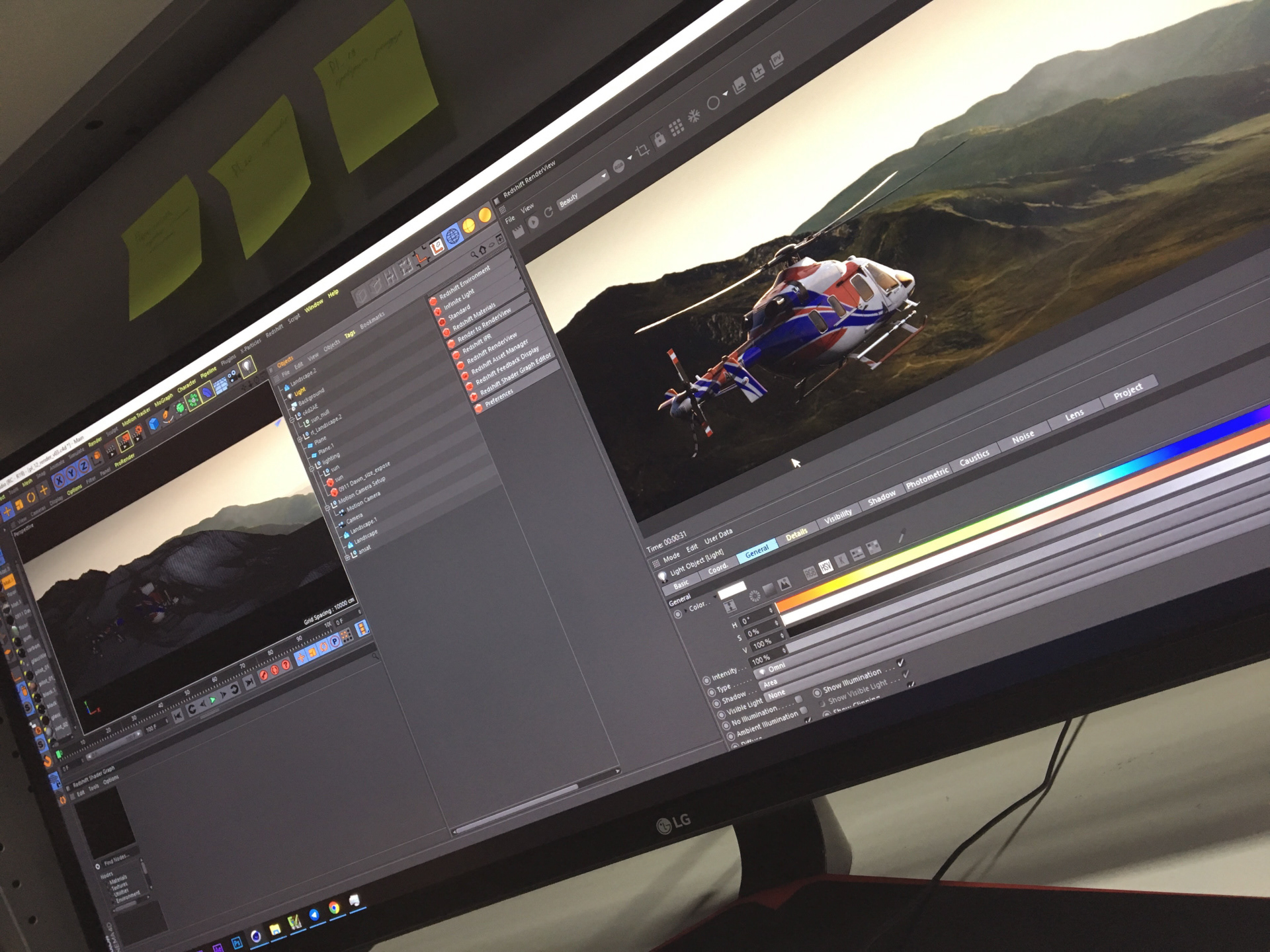This screenshot has width=1270, height=952.
Task: Uncheck the Show Illumination checkbox
Action: (900, 662)
